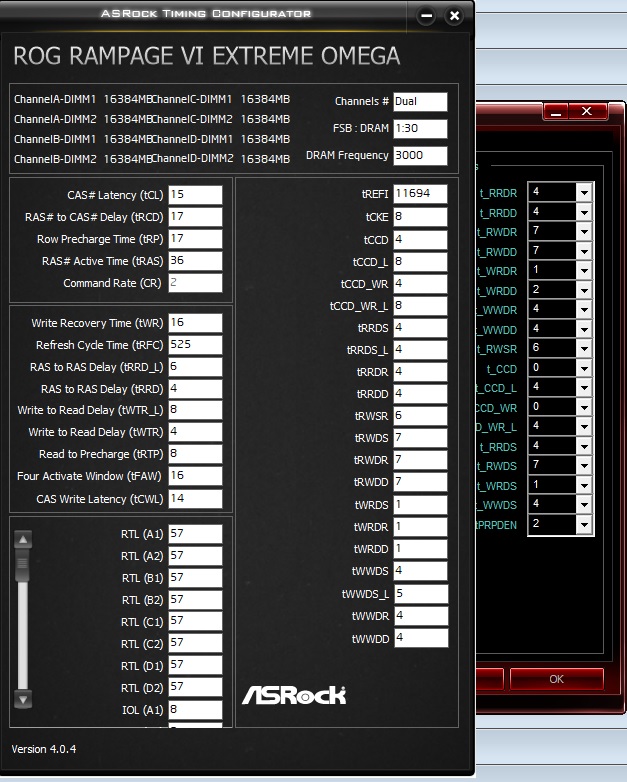The height and width of the screenshot is (782, 627).
Task: Click the RTL (A1) value field
Action: [195, 534]
